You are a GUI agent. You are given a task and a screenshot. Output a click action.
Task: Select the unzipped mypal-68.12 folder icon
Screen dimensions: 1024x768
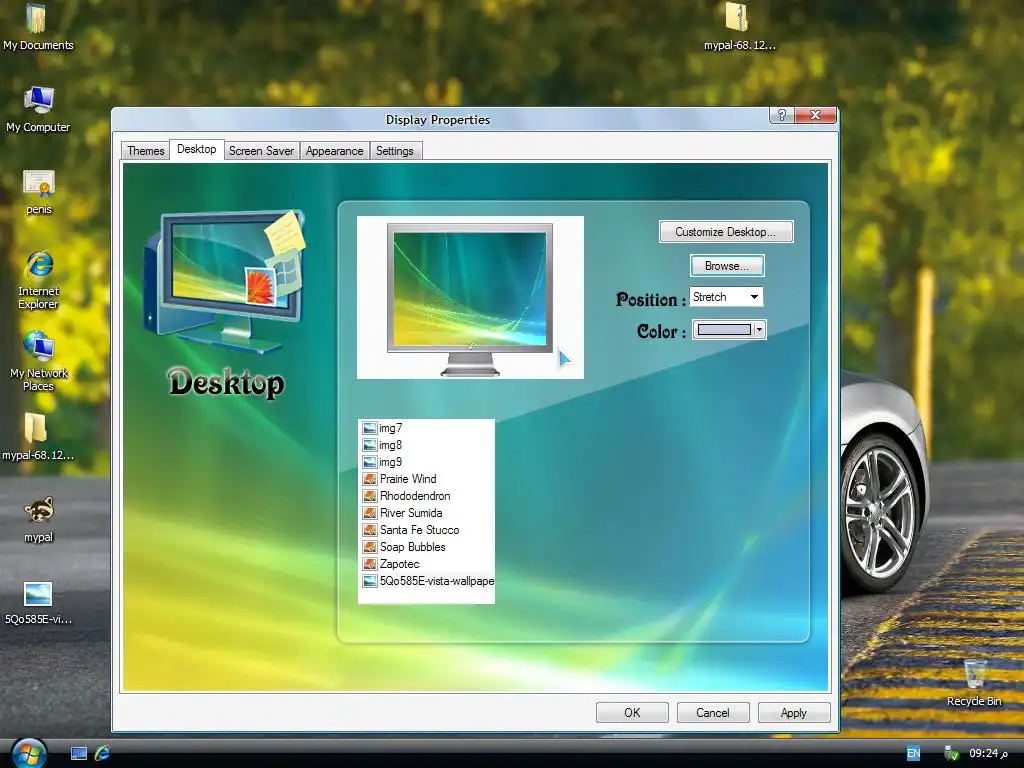click(38, 437)
